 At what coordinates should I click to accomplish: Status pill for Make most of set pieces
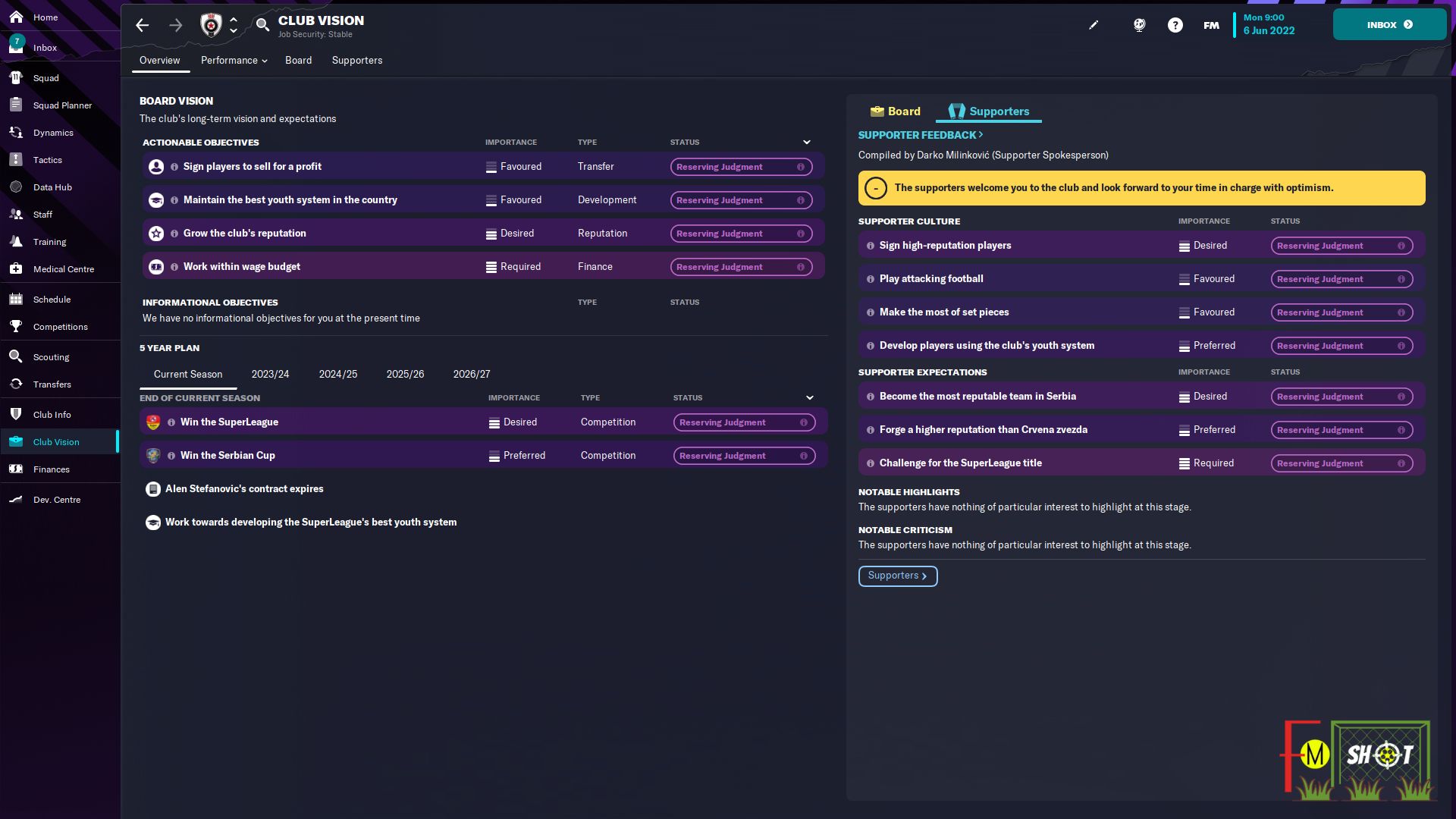tap(1341, 312)
